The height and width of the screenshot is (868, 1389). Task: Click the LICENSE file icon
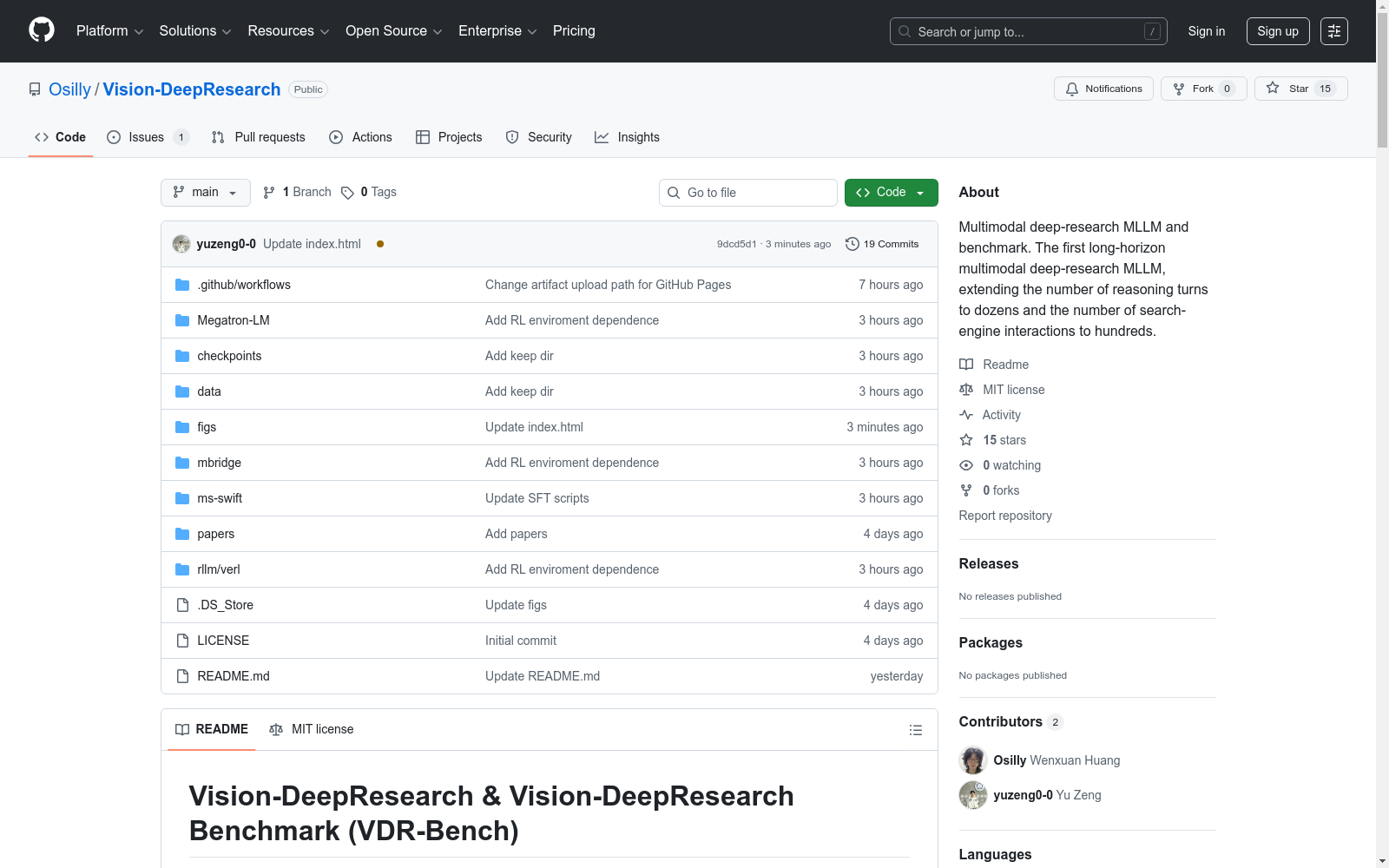click(x=182, y=641)
